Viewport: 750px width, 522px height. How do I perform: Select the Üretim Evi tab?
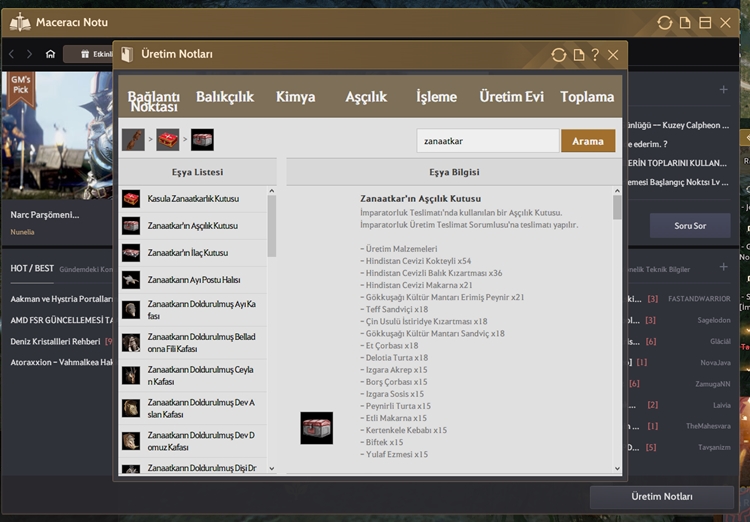click(511, 97)
